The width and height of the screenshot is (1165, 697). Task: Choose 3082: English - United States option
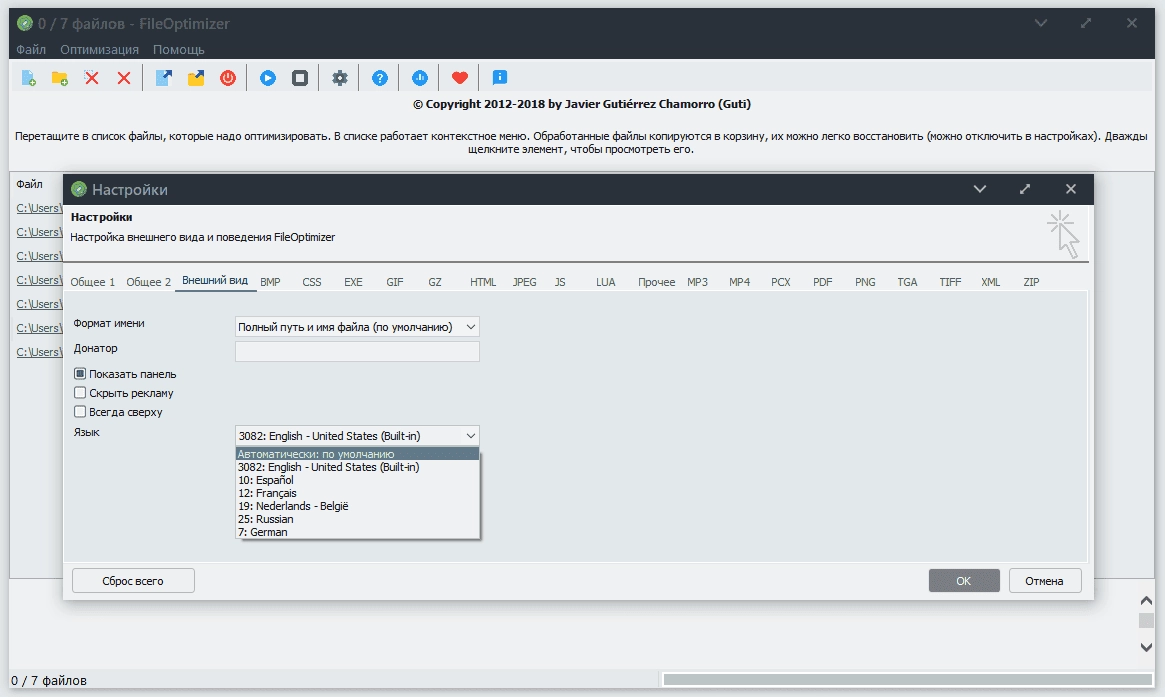[357, 467]
